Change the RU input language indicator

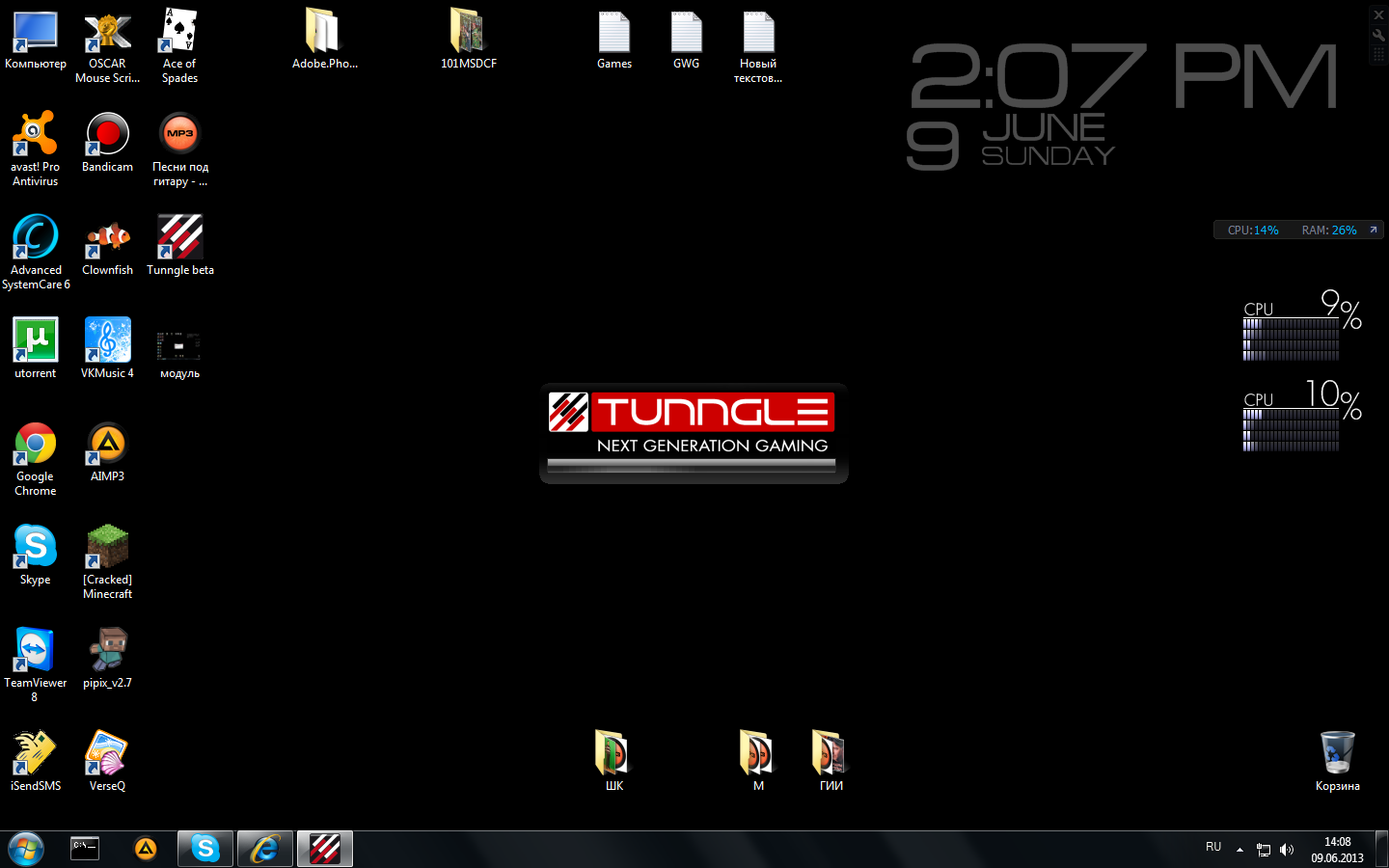click(1213, 847)
